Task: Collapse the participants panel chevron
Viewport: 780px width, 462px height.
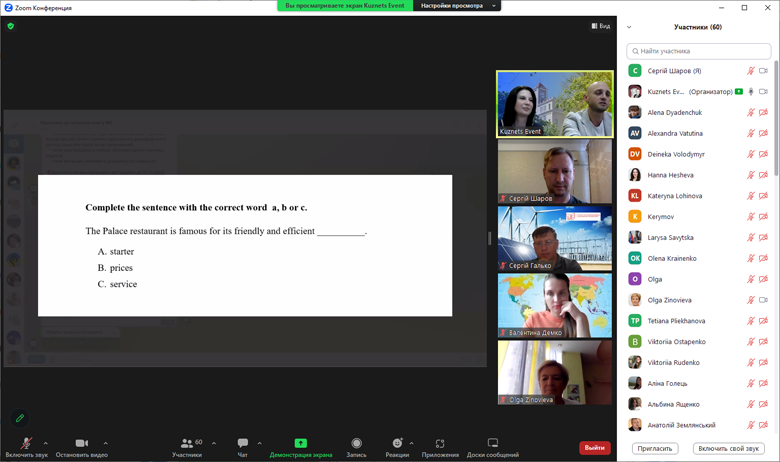Action: 629,27
